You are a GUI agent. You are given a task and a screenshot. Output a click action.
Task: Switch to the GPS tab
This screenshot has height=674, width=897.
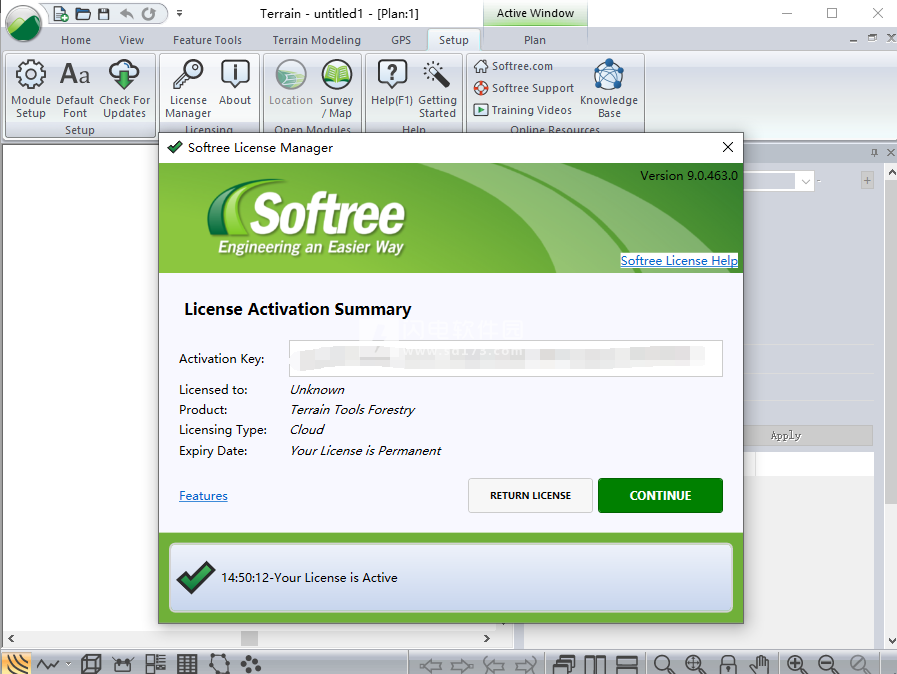click(x=401, y=40)
